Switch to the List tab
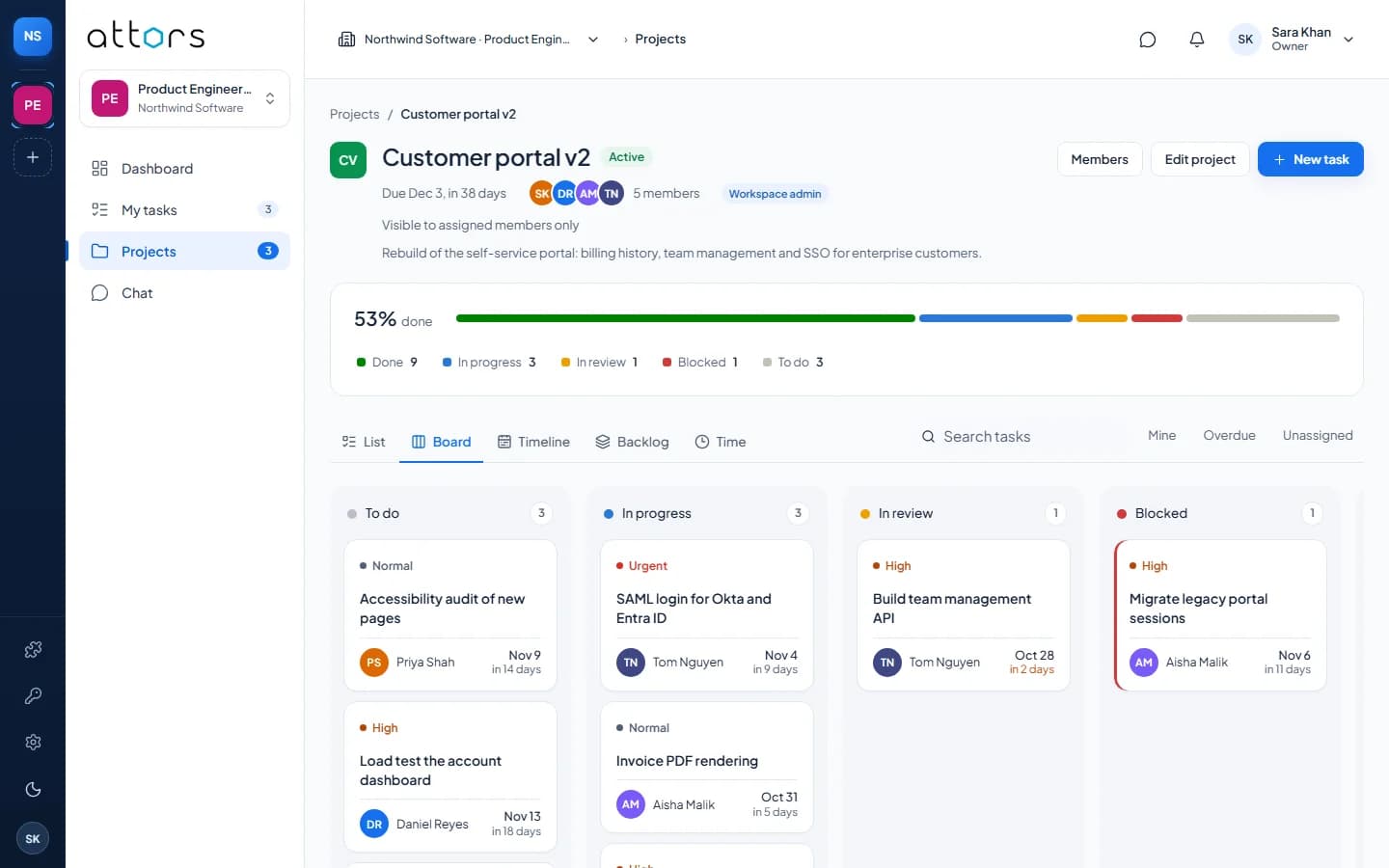This screenshot has height=868, width=1389. tap(364, 442)
